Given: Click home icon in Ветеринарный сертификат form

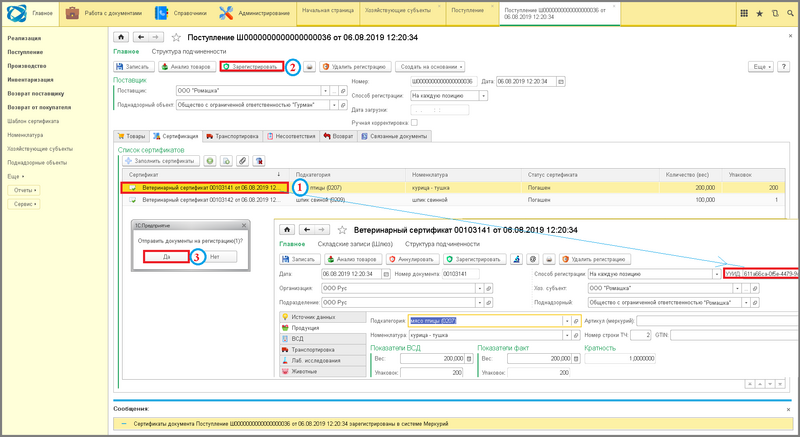Looking at the screenshot, I should pyautogui.click(x=287, y=229).
